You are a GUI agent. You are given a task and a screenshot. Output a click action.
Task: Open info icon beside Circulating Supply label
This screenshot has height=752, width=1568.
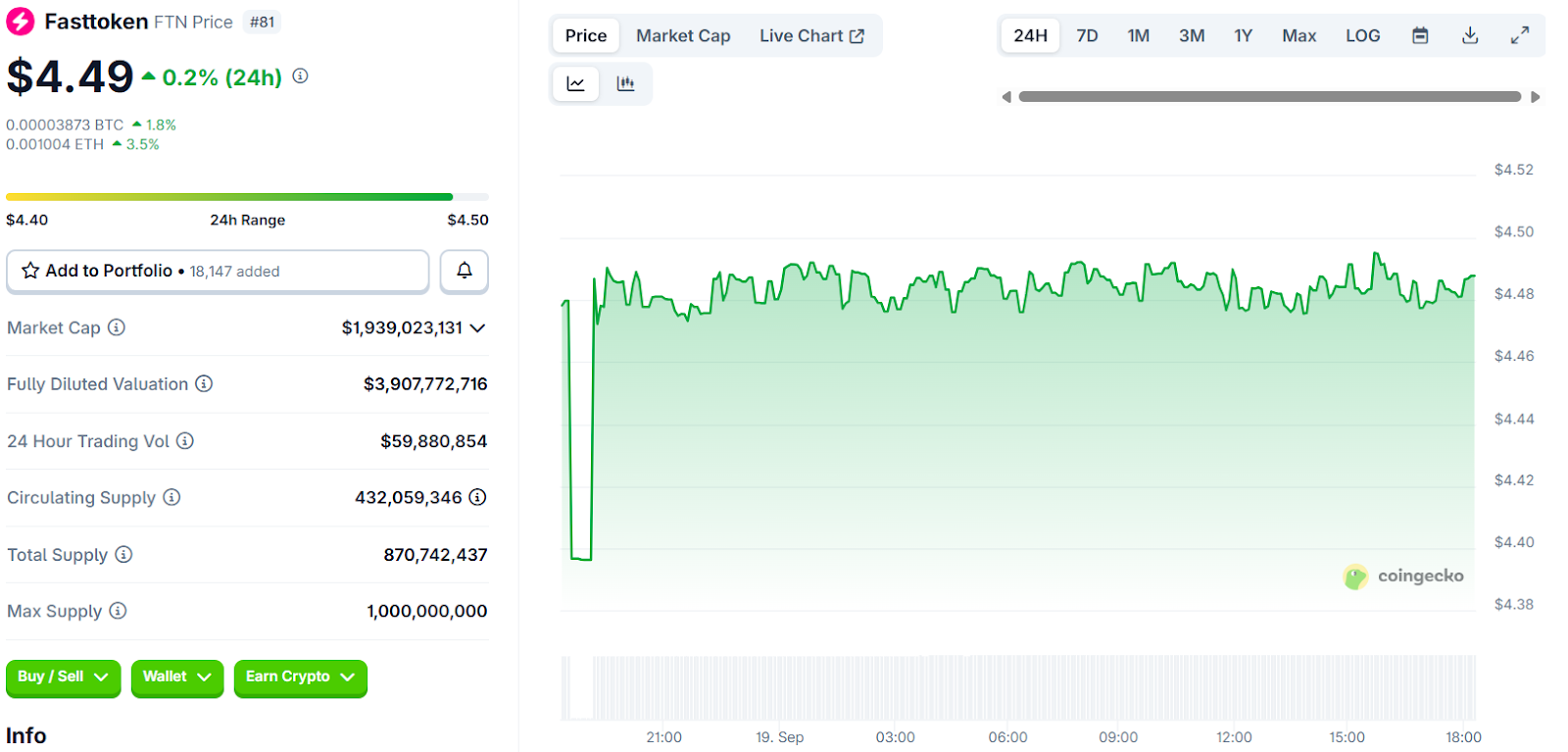click(x=171, y=497)
